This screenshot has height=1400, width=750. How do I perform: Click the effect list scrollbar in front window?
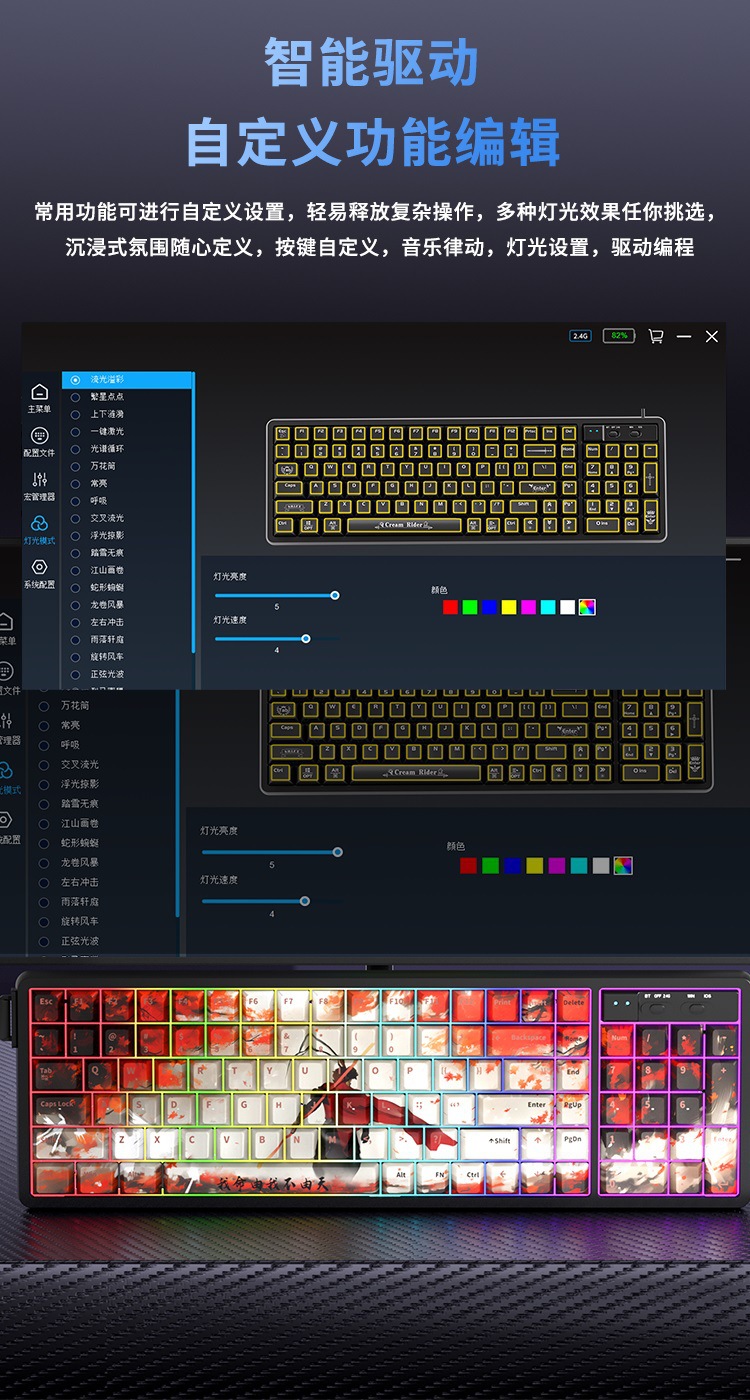pos(193,512)
